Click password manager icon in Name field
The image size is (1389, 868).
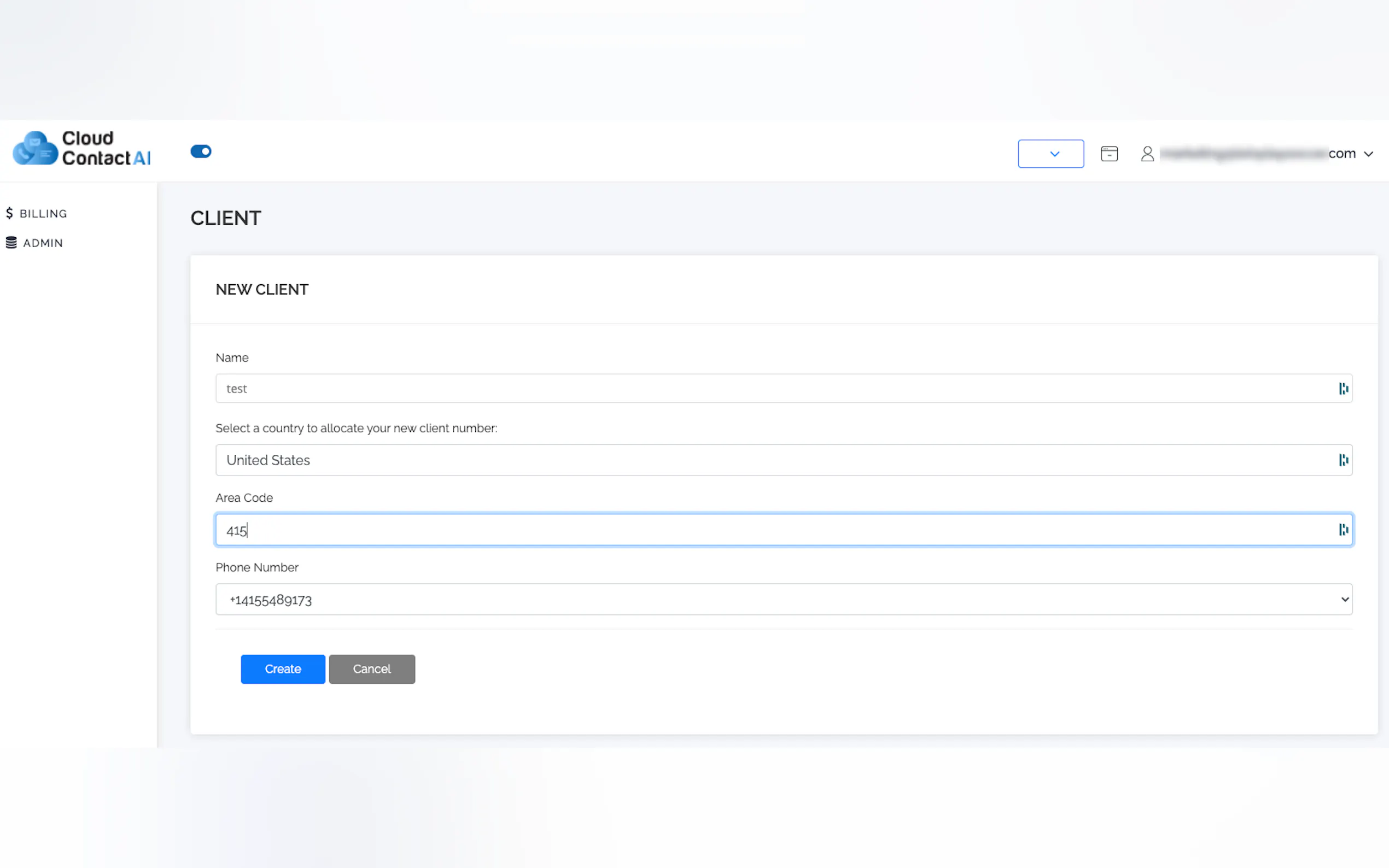[1343, 389]
